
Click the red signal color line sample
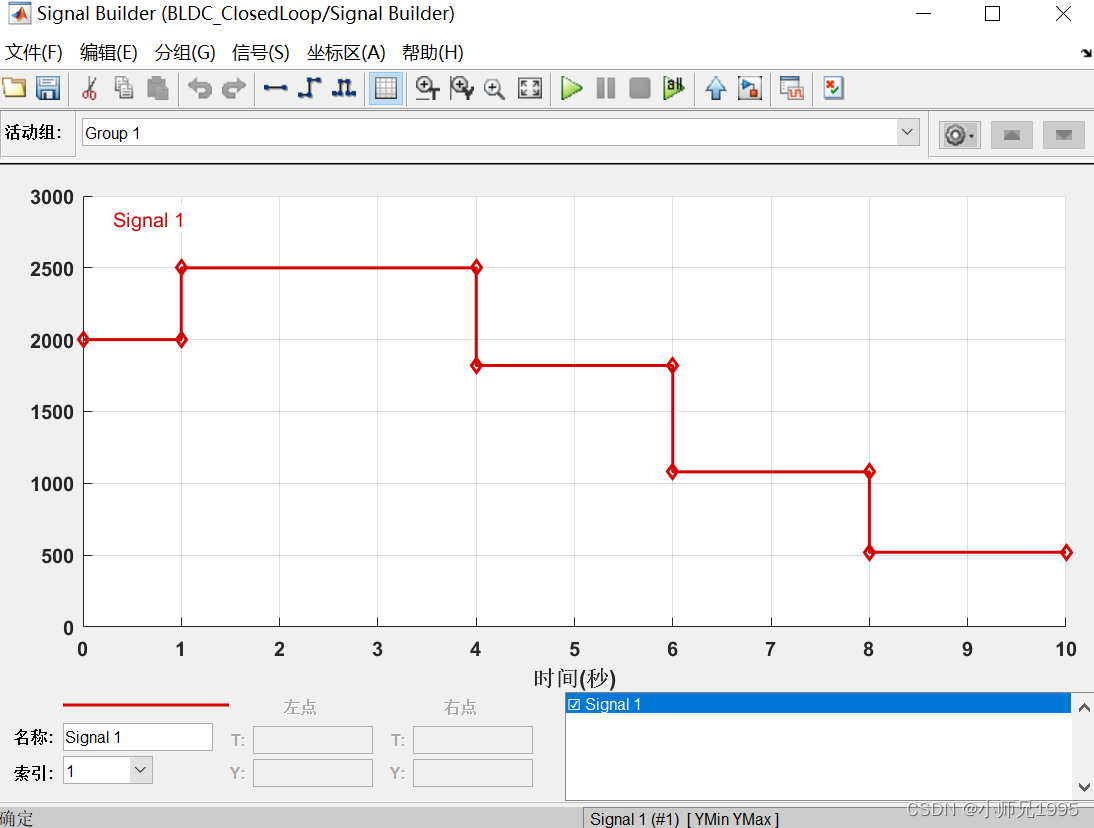tap(146, 705)
